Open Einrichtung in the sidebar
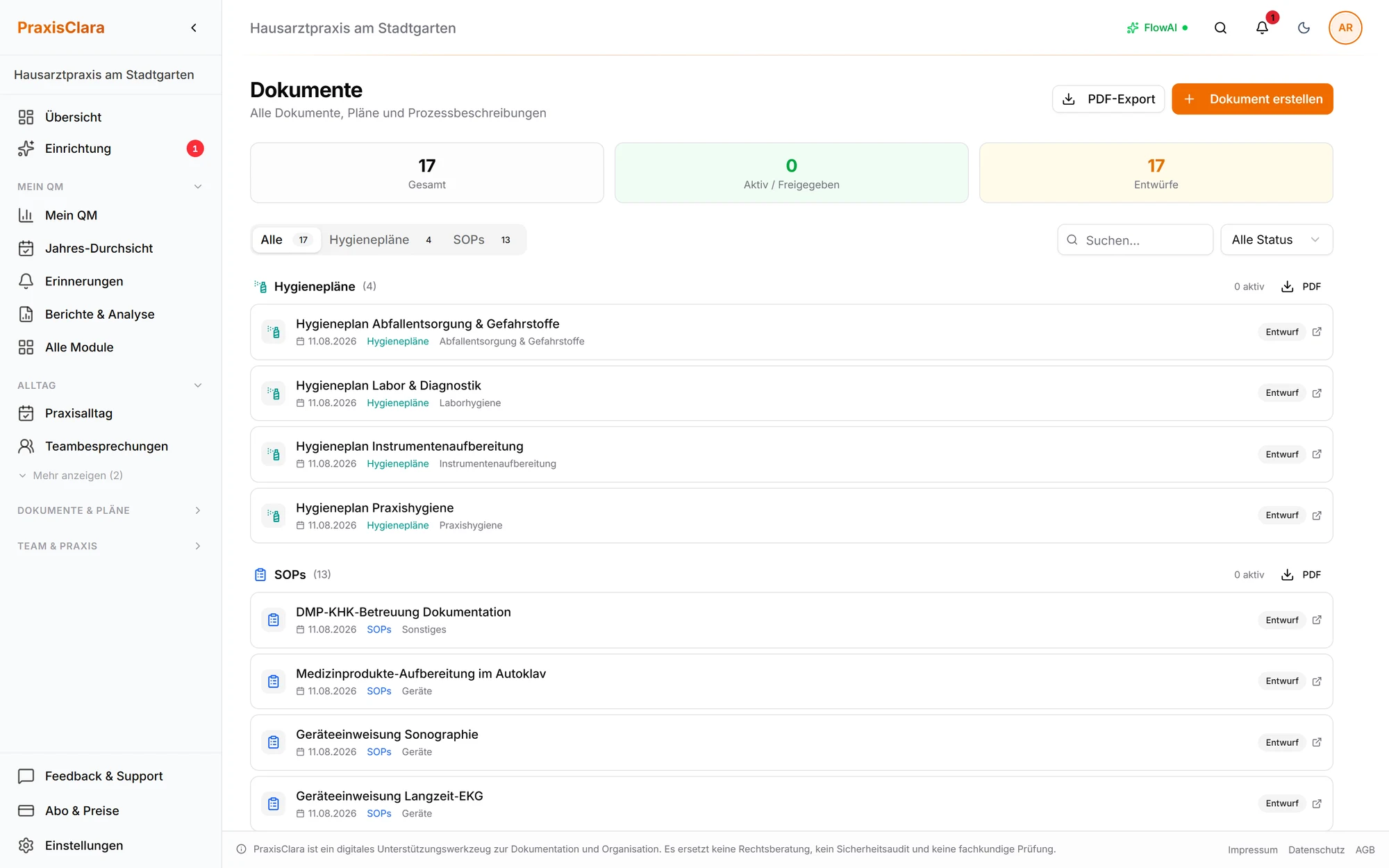The image size is (1389, 868). pyautogui.click(x=110, y=149)
